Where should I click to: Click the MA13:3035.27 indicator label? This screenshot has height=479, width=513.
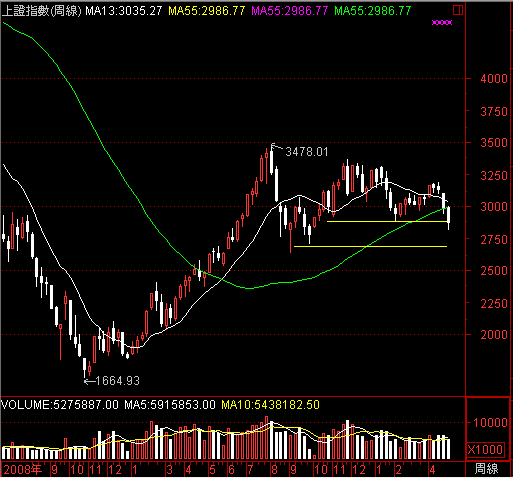tap(124, 11)
